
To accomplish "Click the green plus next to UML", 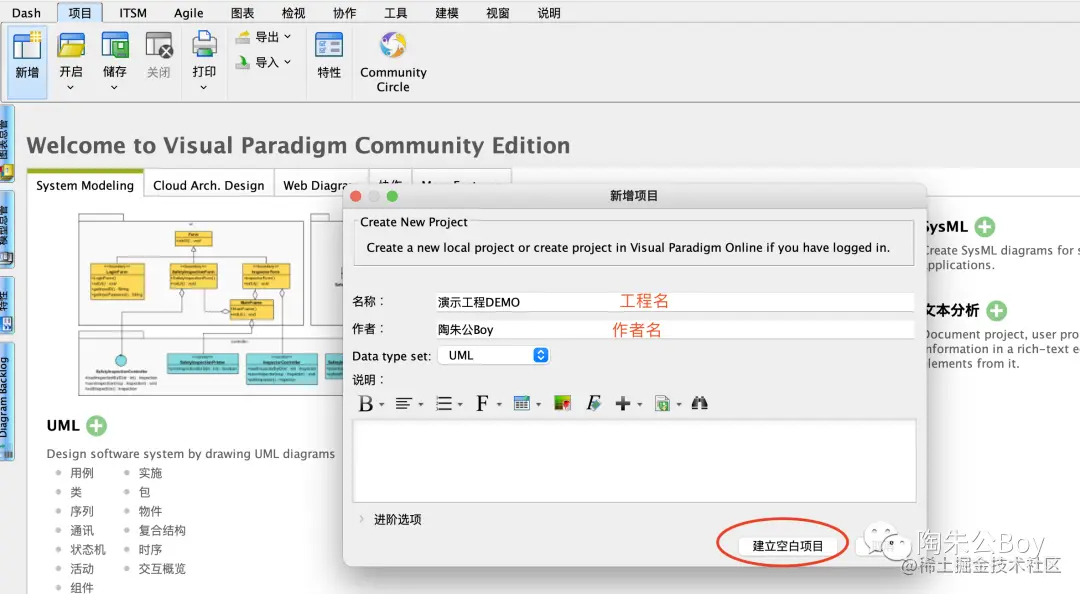I will [96, 426].
